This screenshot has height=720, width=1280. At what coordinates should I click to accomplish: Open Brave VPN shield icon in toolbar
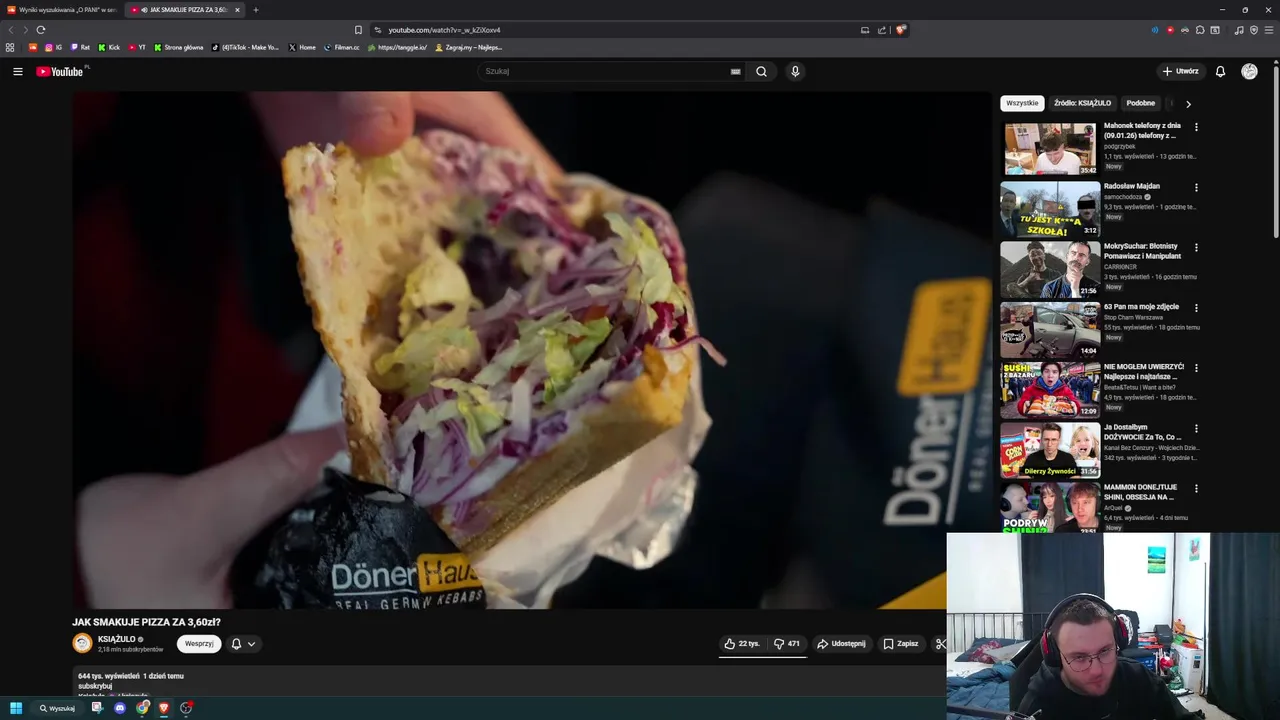[x=1254, y=30]
